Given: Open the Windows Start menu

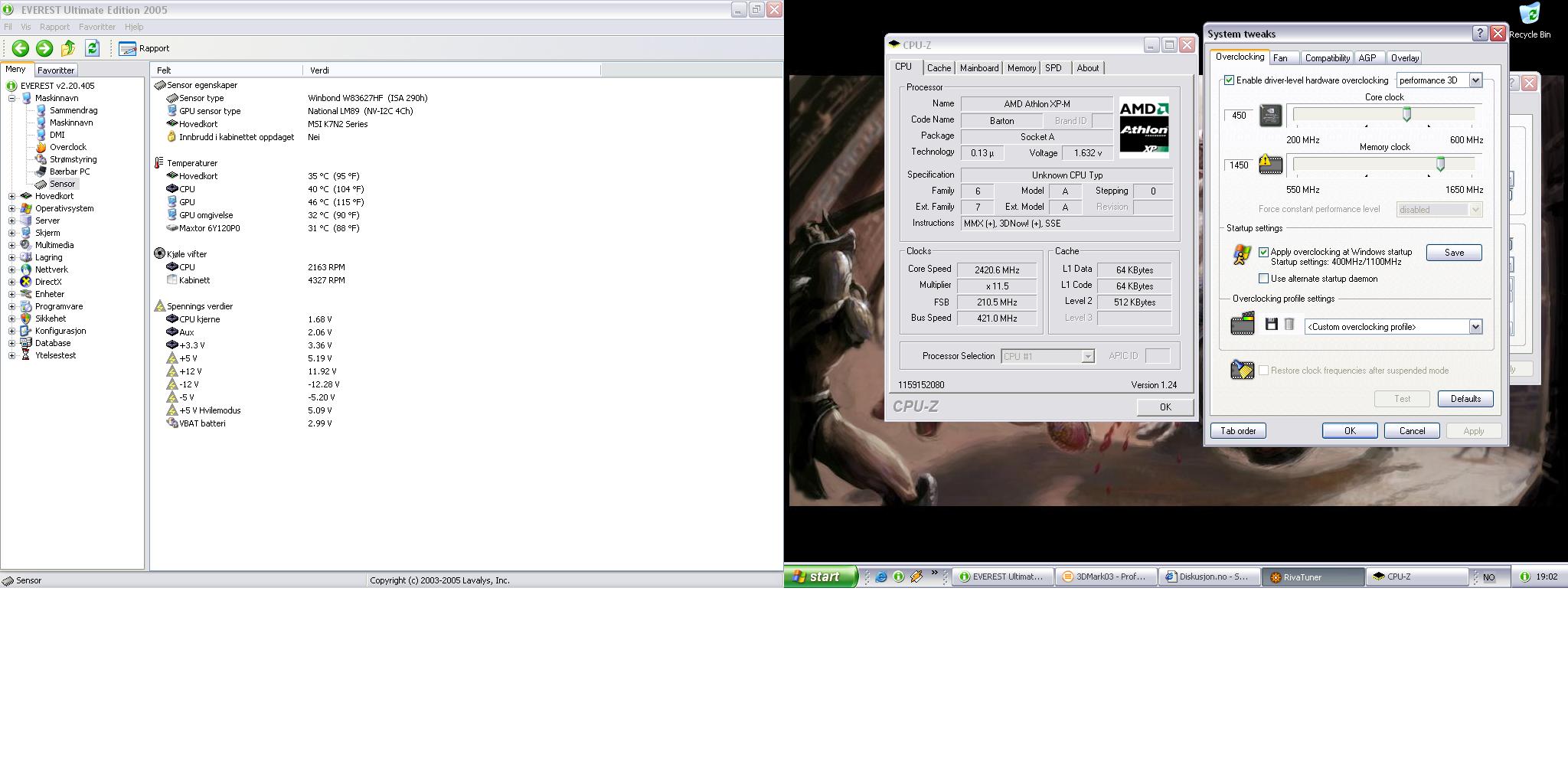Looking at the screenshot, I should click(819, 577).
